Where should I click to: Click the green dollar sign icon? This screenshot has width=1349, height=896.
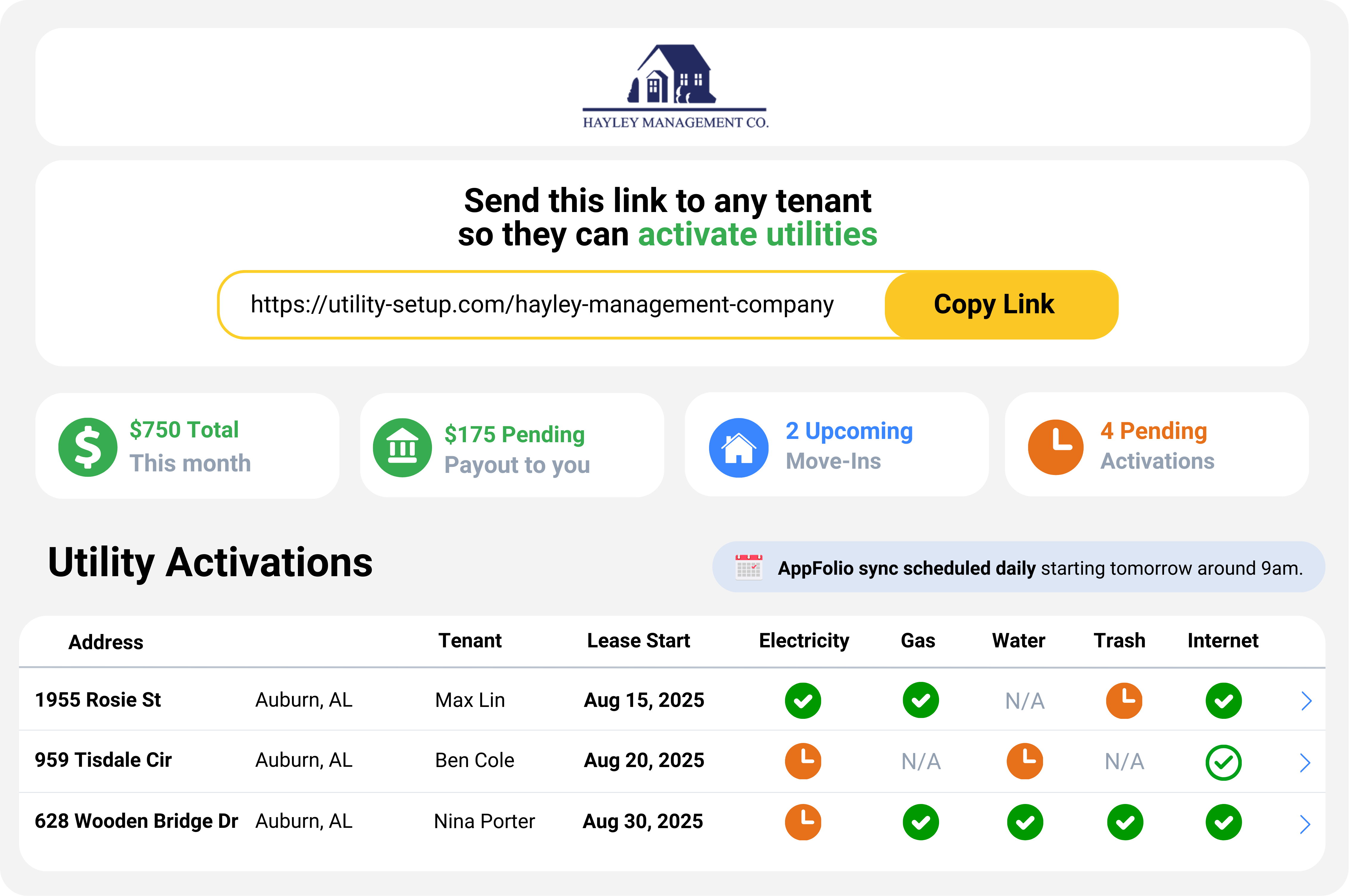point(88,447)
